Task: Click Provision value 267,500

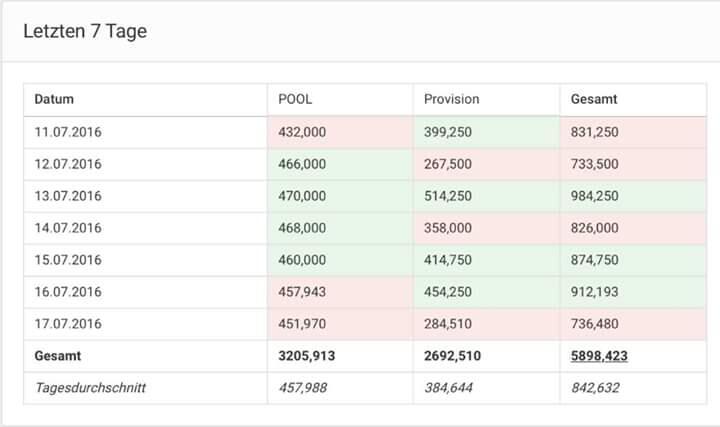Action: [x=448, y=164]
